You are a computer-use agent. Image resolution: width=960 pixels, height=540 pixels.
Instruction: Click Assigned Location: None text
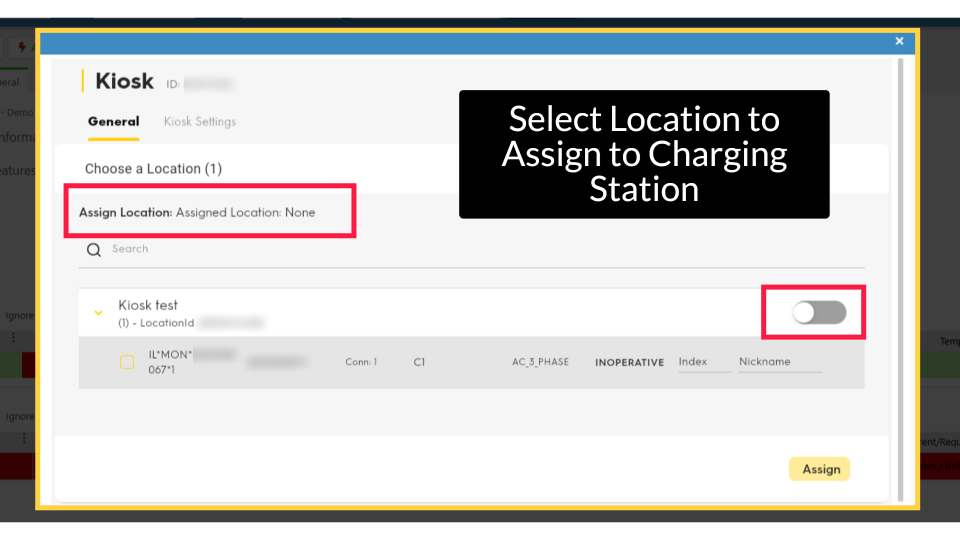(x=246, y=212)
